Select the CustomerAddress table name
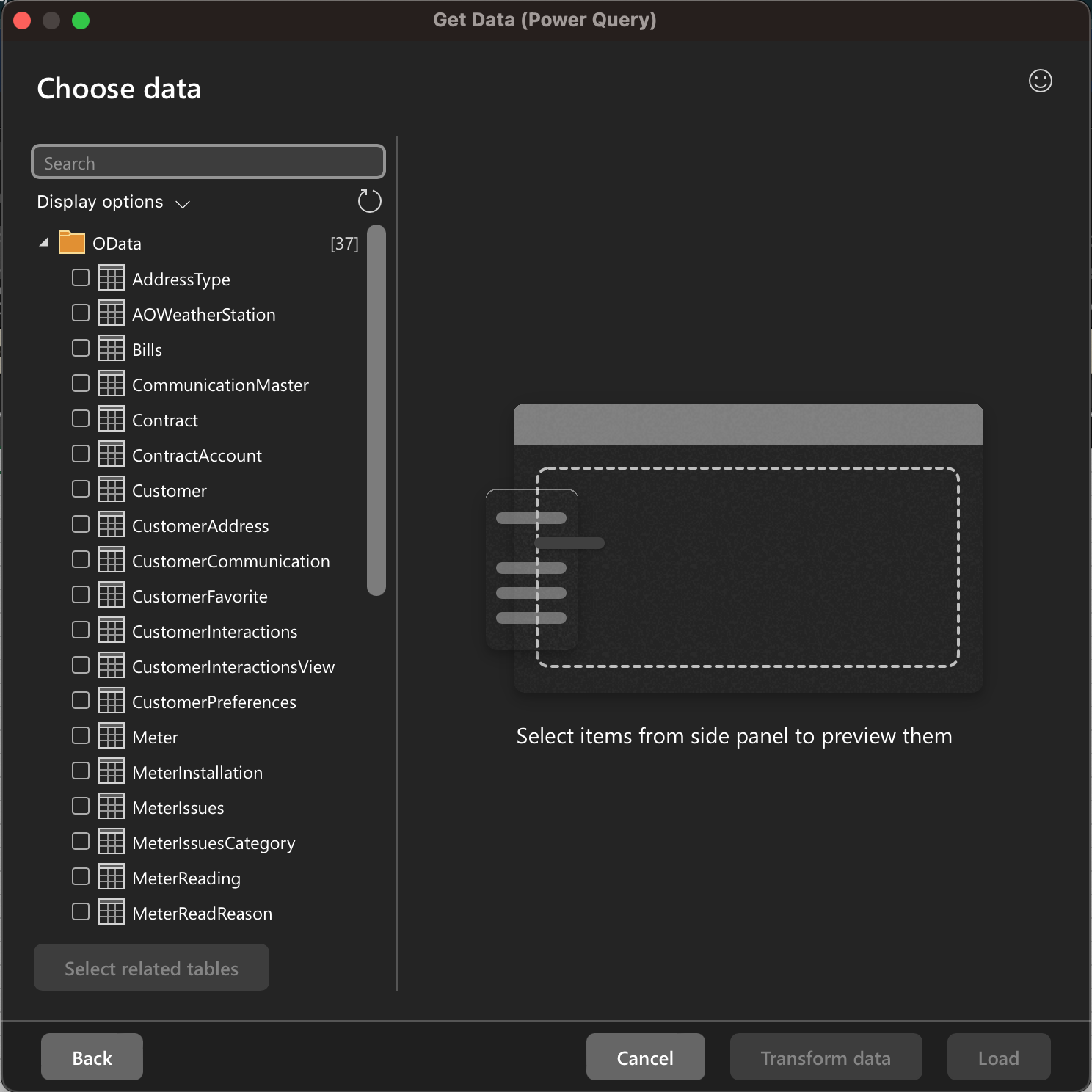 [200, 526]
